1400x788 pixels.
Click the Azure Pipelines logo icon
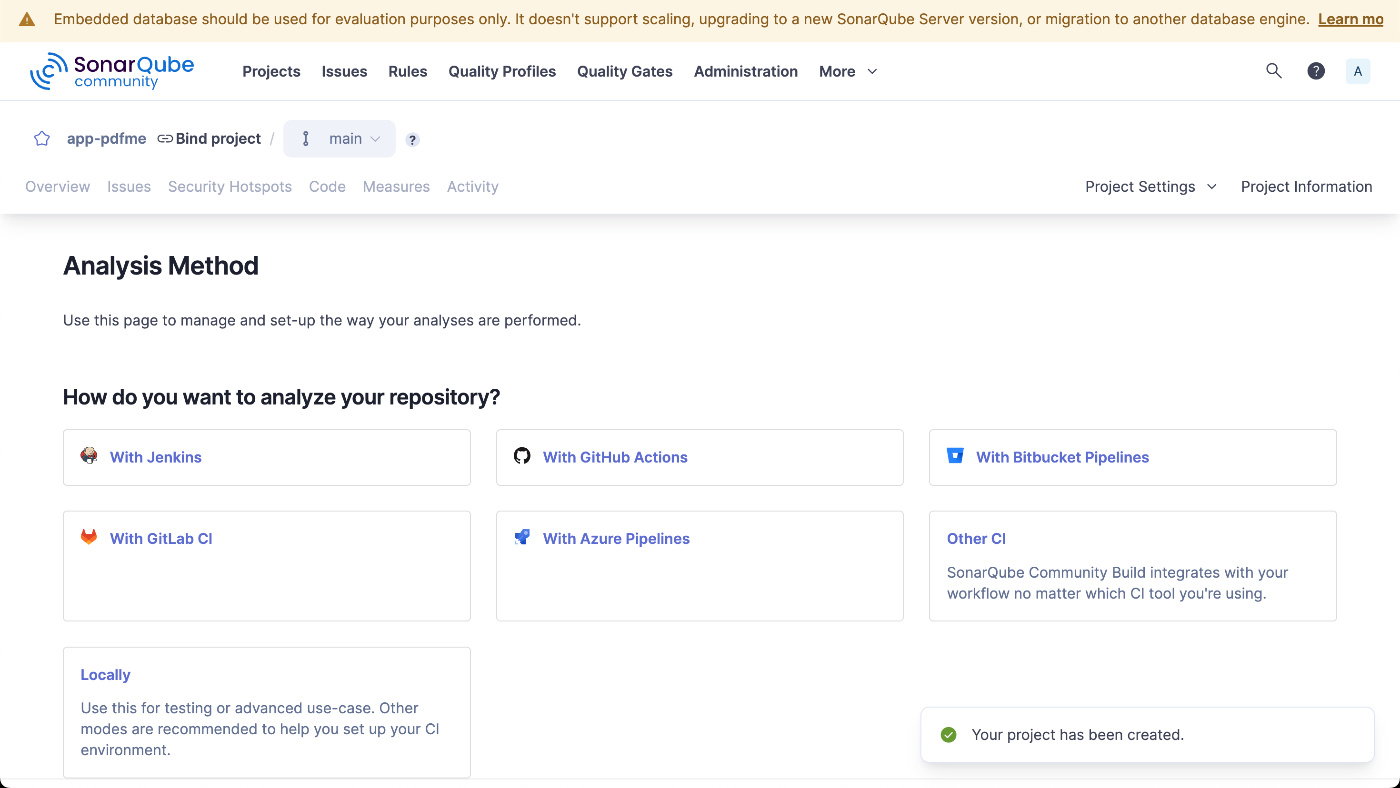click(522, 537)
